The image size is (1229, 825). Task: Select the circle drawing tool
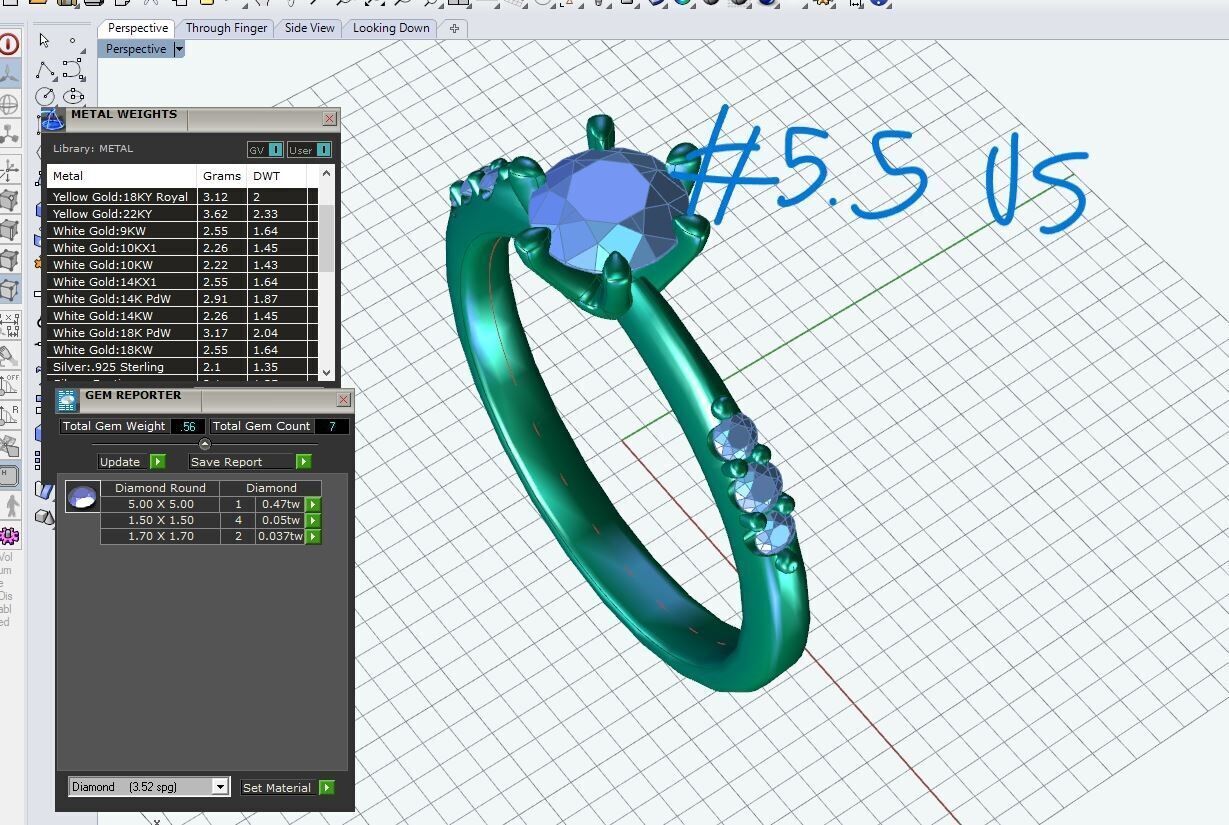pos(45,97)
